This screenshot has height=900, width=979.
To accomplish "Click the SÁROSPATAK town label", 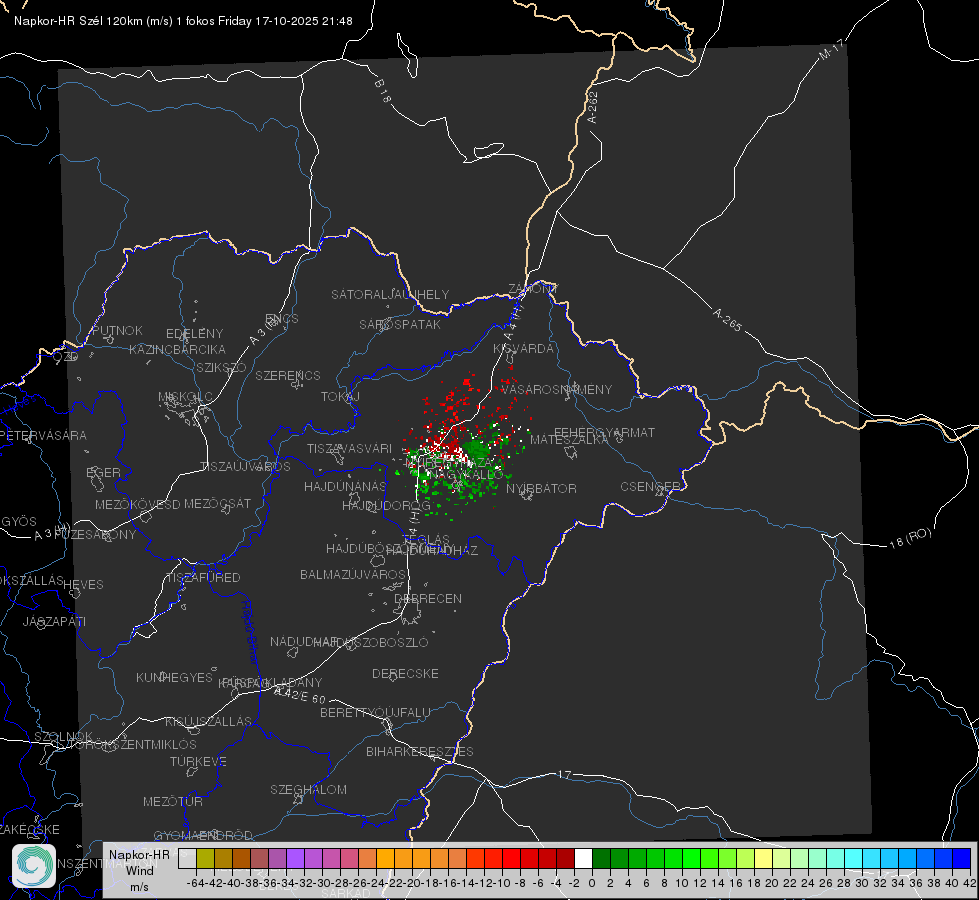I will point(400,324).
